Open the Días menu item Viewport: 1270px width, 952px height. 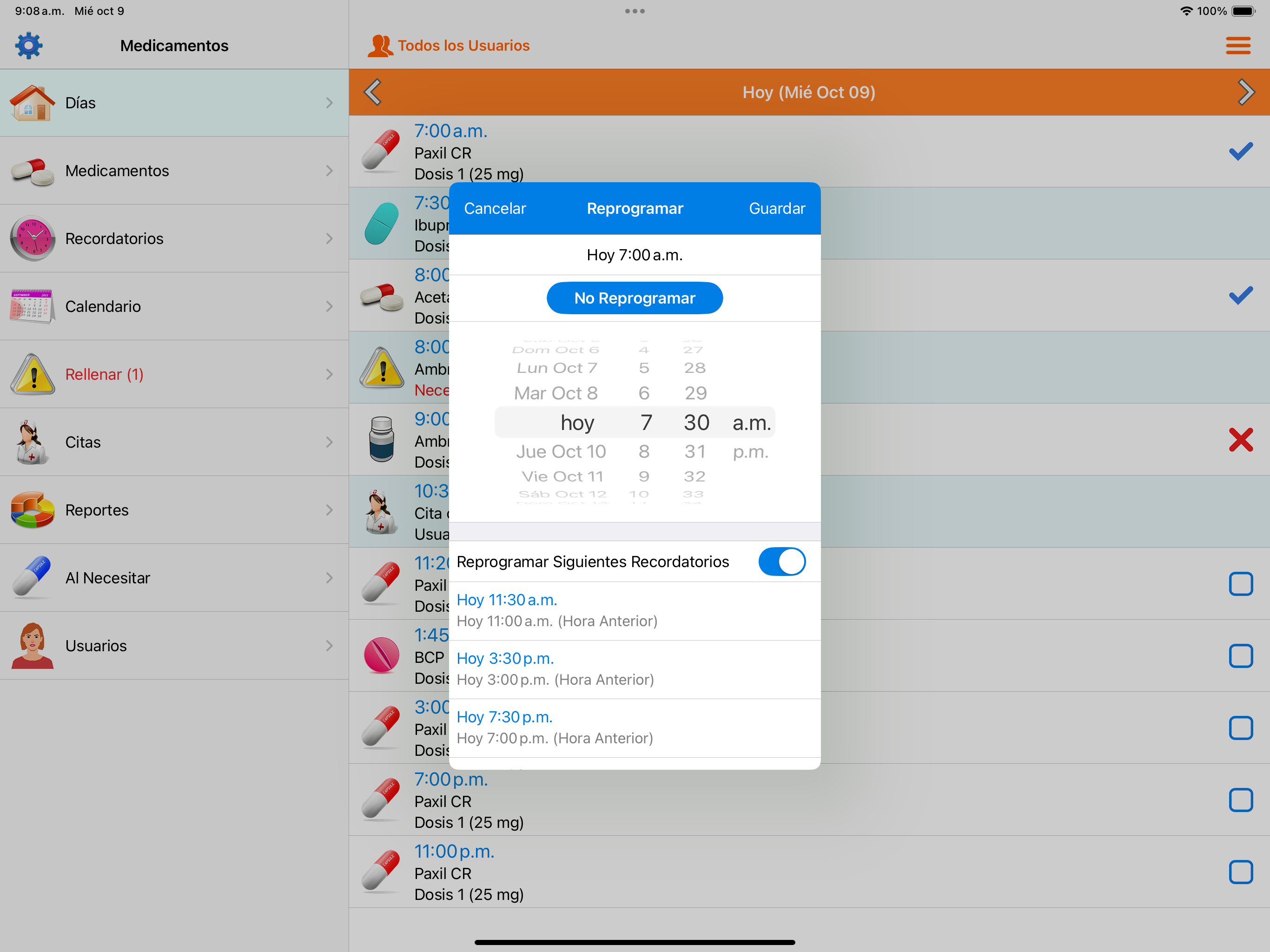tap(174, 103)
